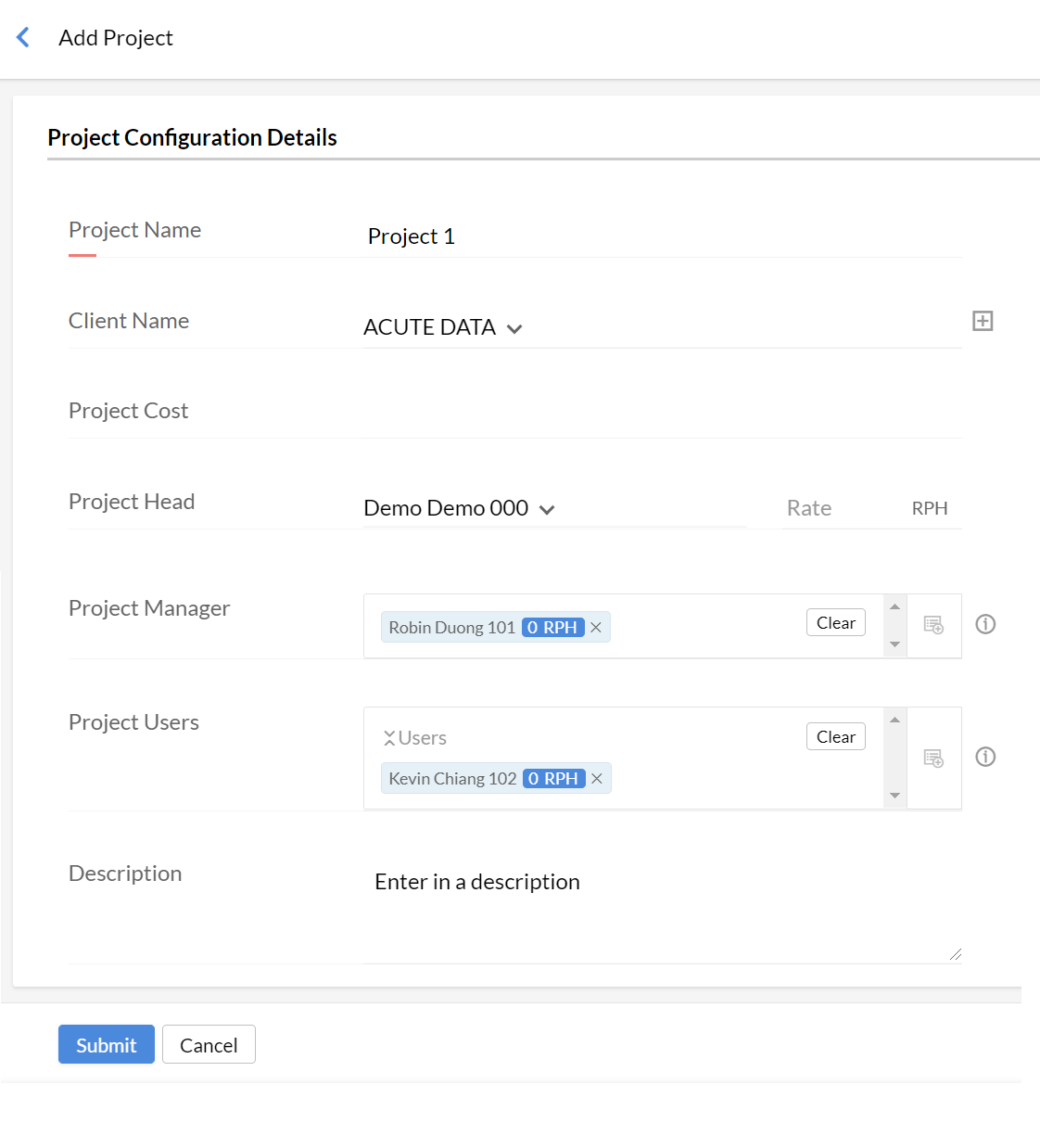The width and height of the screenshot is (1040, 1148).
Task: Click the add-list icon in Project Manager row
Action: click(x=933, y=625)
